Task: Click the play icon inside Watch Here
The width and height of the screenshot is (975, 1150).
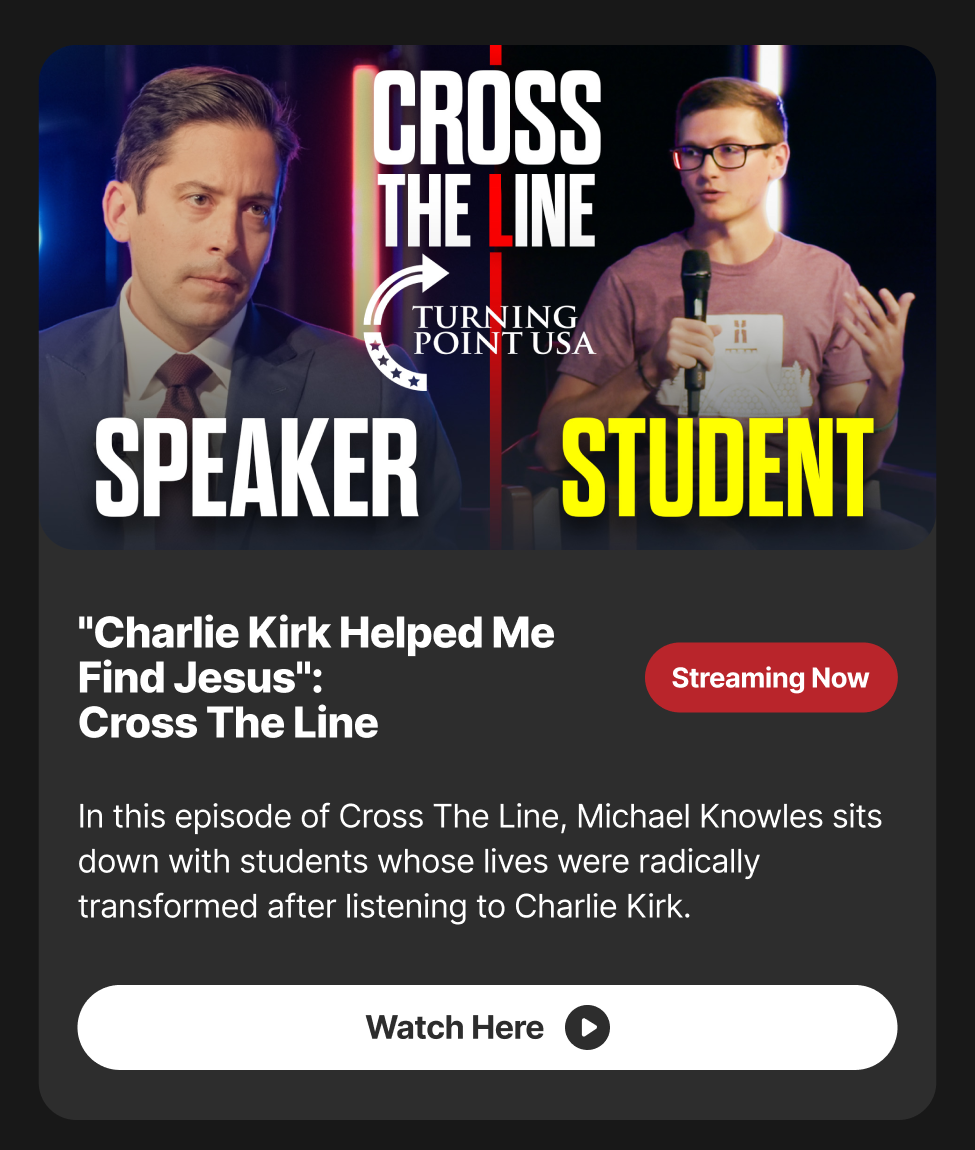Action: click(587, 1028)
